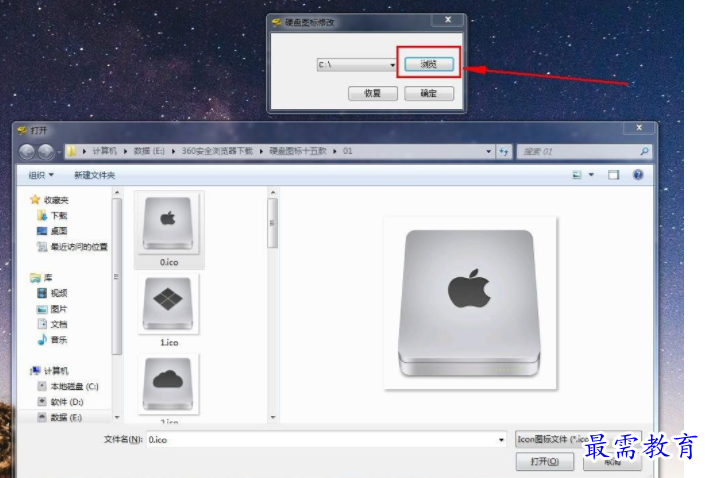The image size is (706, 478).
Task: Close the 打开 file dialog
Action: click(x=638, y=127)
